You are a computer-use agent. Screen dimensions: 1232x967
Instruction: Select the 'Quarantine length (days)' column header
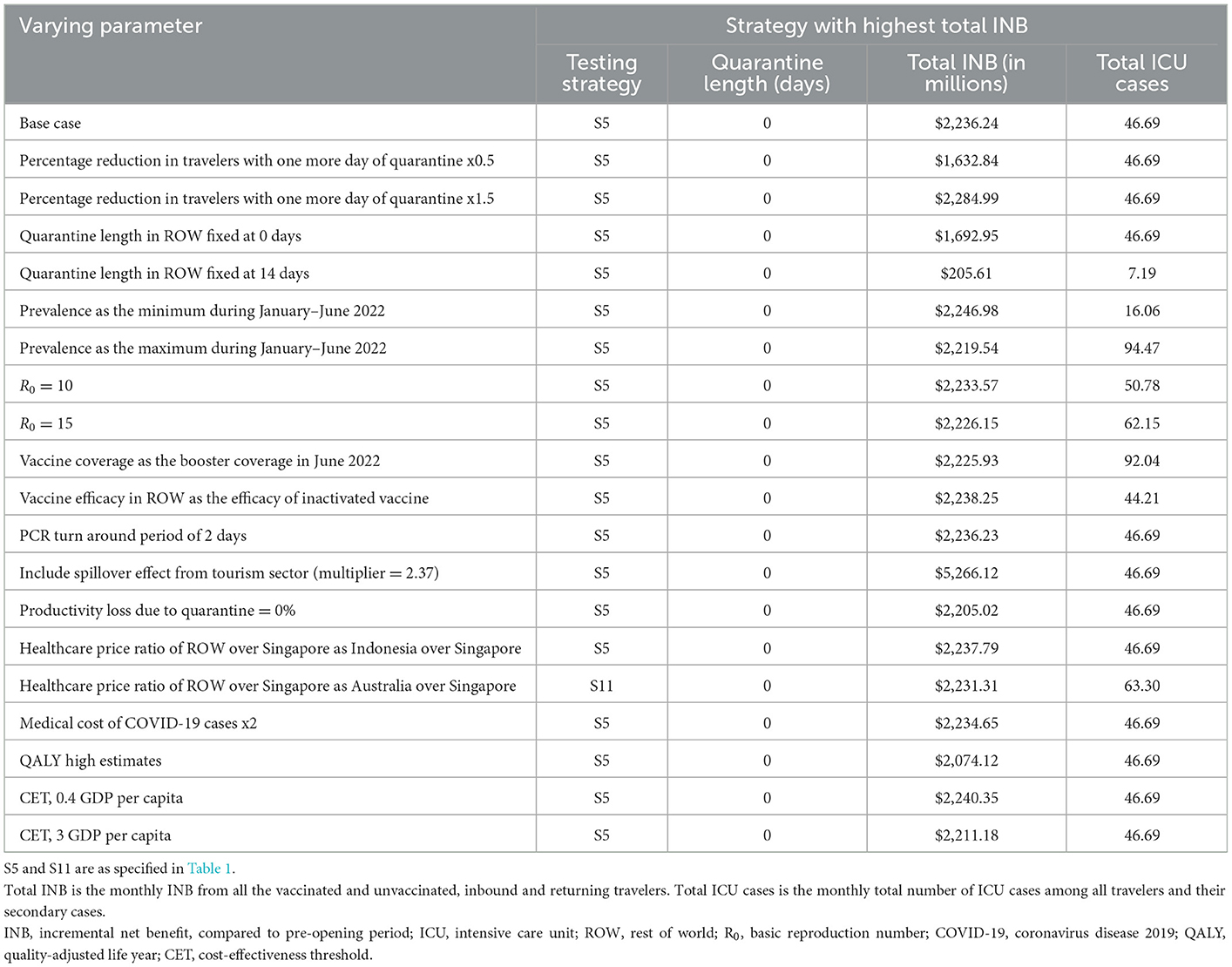tap(767, 73)
